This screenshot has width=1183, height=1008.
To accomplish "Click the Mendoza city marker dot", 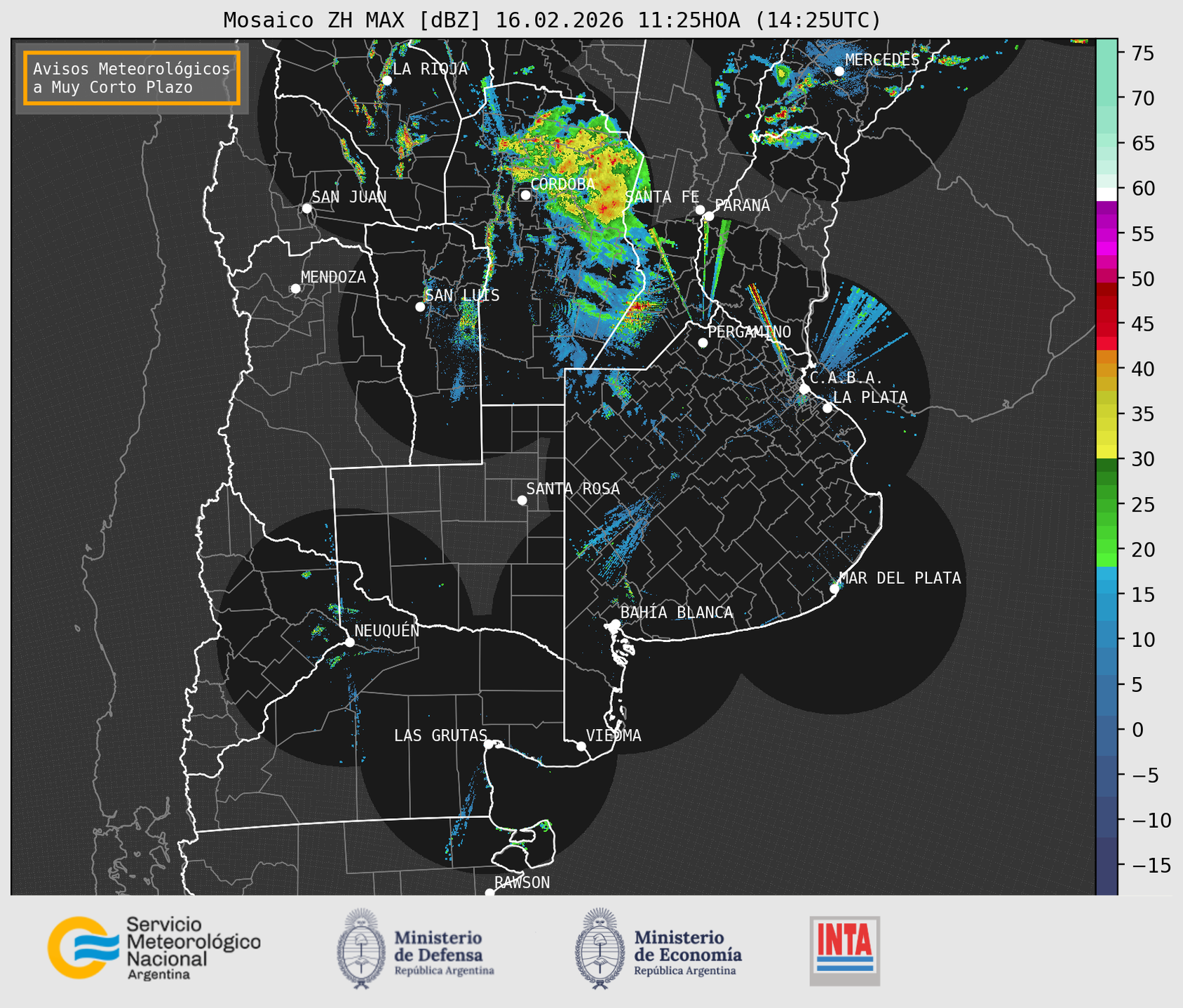I will click(x=295, y=289).
